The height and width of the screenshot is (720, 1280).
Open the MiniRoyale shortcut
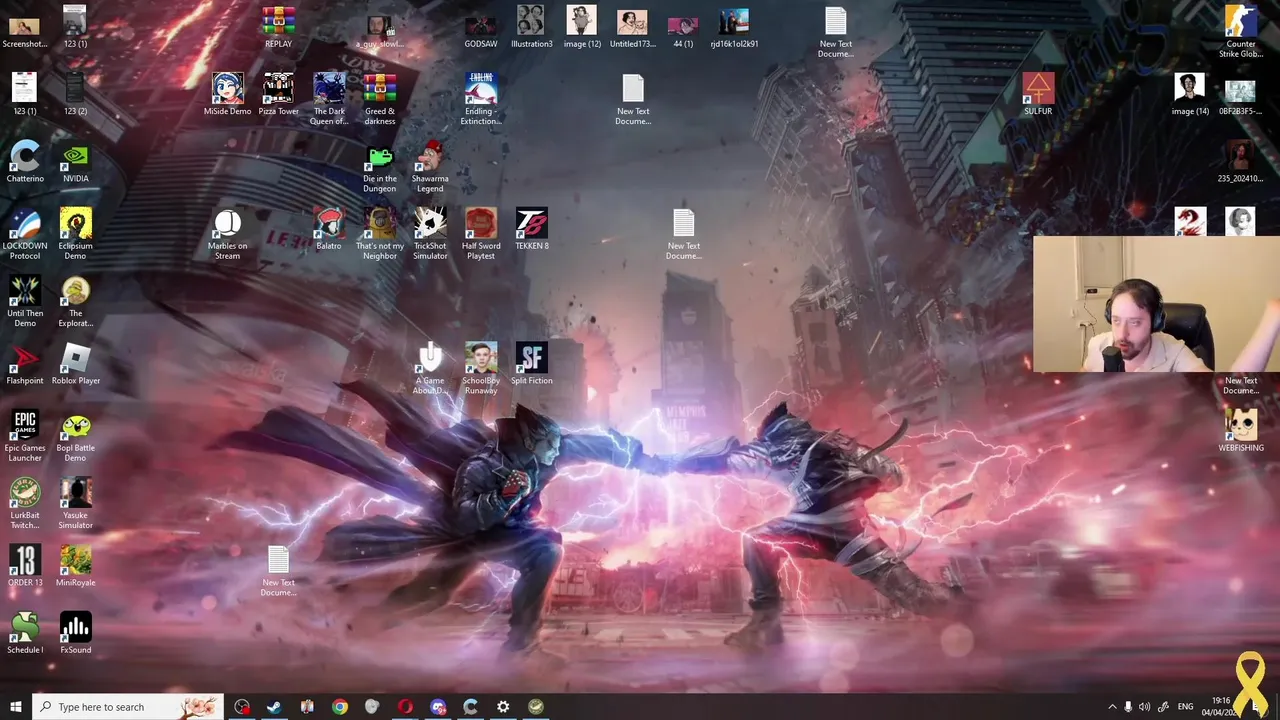76,566
